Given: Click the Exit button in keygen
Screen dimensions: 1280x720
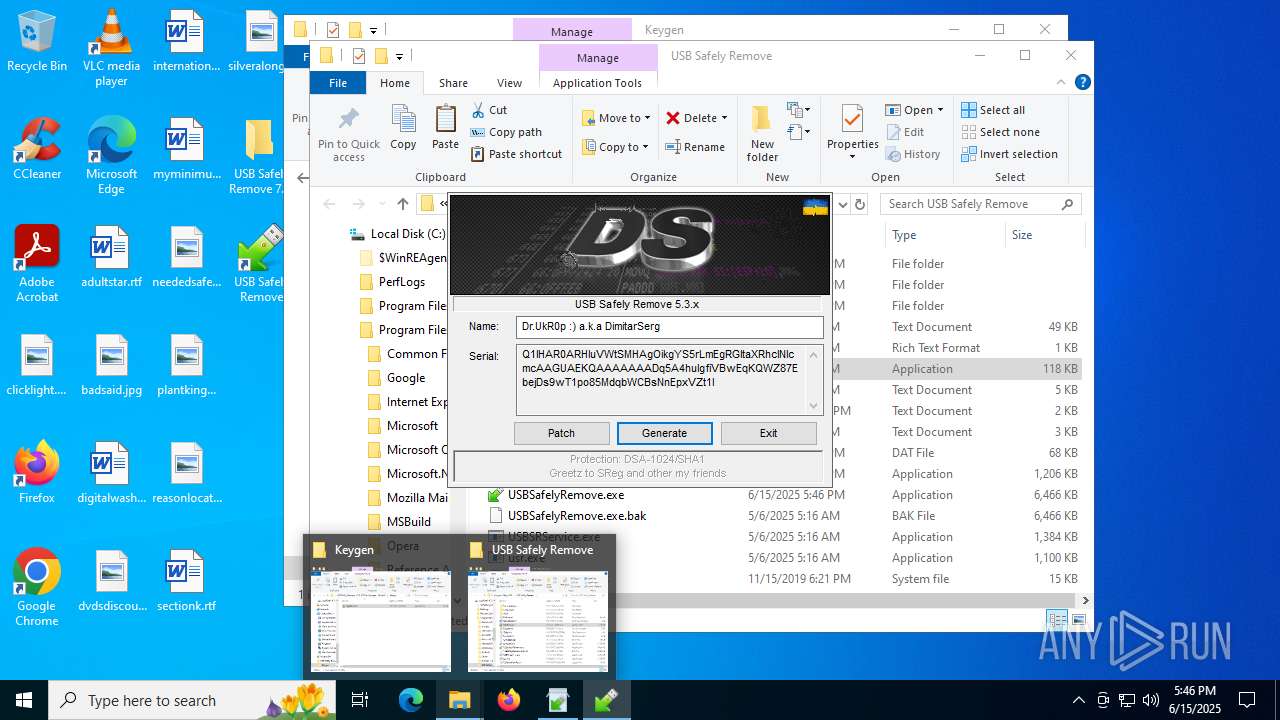Looking at the screenshot, I should (768, 433).
